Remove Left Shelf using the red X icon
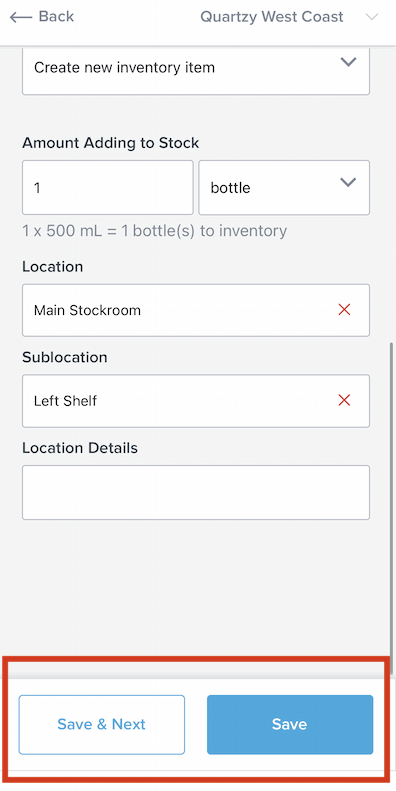This screenshot has width=396, height=791. pyautogui.click(x=345, y=401)
